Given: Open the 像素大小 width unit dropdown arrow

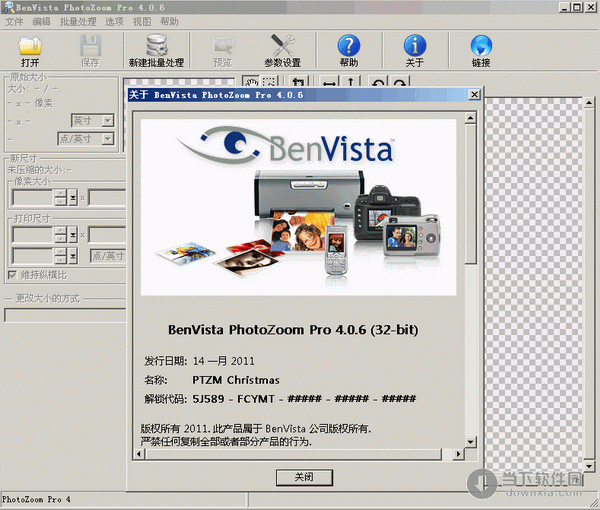Looking at the screenshot, I should [73, 197].
